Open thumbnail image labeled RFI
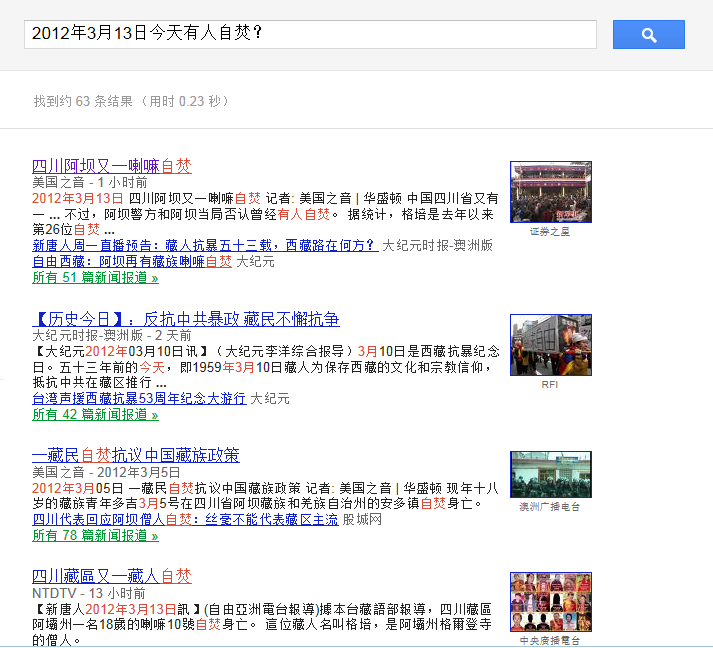The width and height of the screenshot is (713, 648). click(x=550, y=345)
